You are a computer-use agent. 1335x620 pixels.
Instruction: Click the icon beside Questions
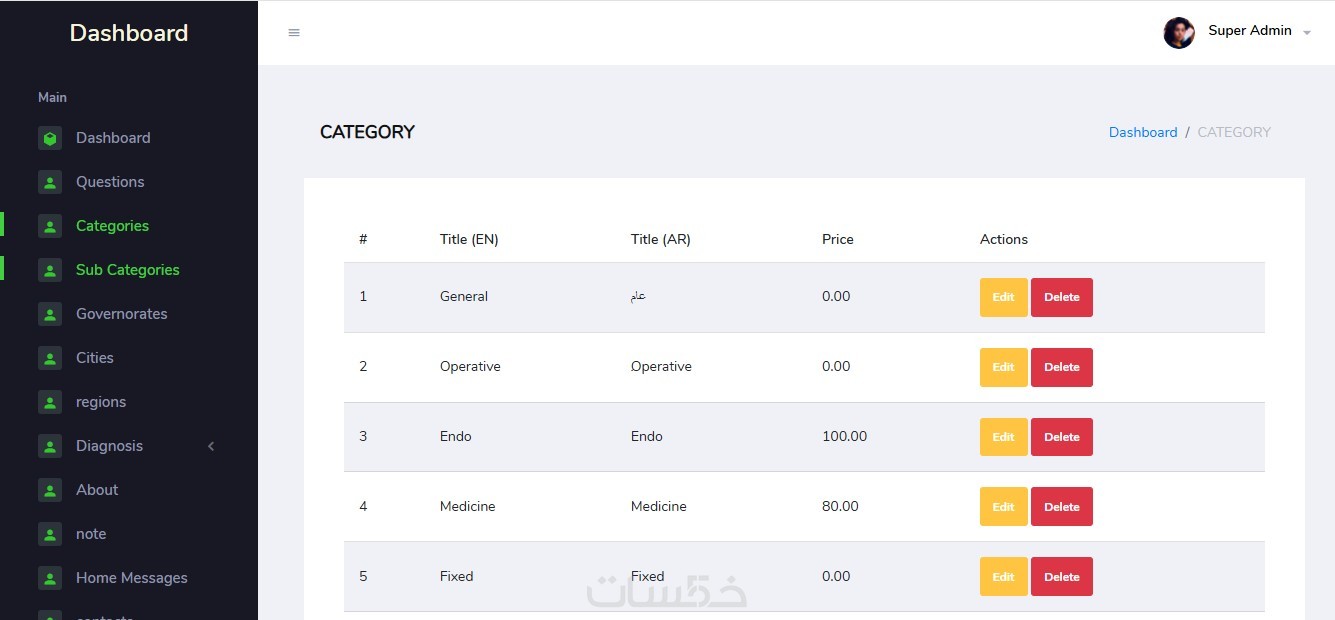point(50,182)
